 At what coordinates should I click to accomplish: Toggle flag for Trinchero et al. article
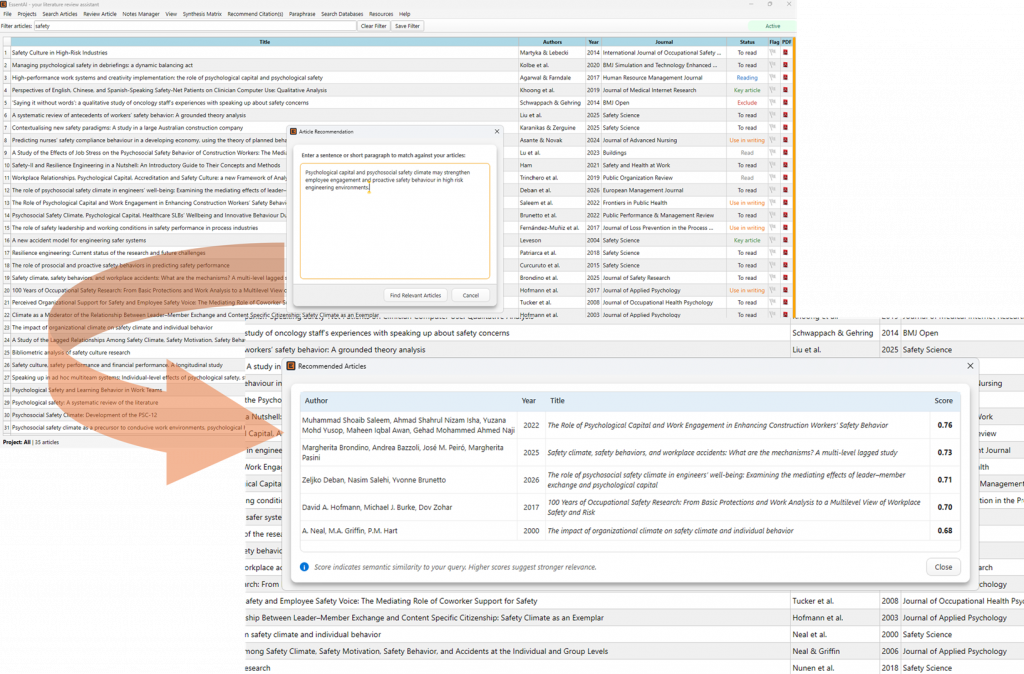click(x=773, y=178)
